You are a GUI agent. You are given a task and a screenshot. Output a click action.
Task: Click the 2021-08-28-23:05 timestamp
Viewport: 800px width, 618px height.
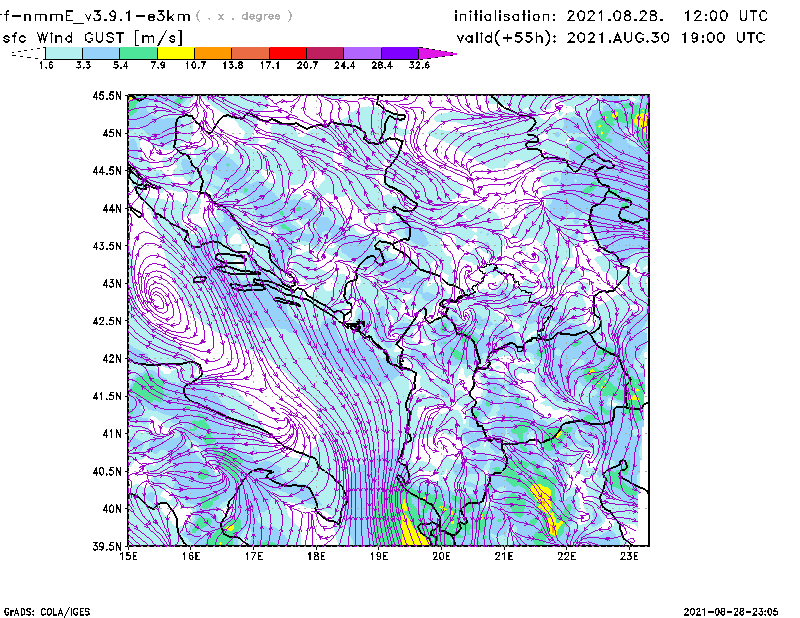coord(731,612)
